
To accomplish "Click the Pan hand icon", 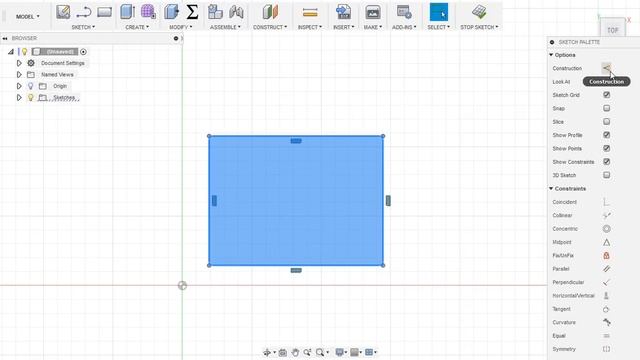I will [295, 352].
